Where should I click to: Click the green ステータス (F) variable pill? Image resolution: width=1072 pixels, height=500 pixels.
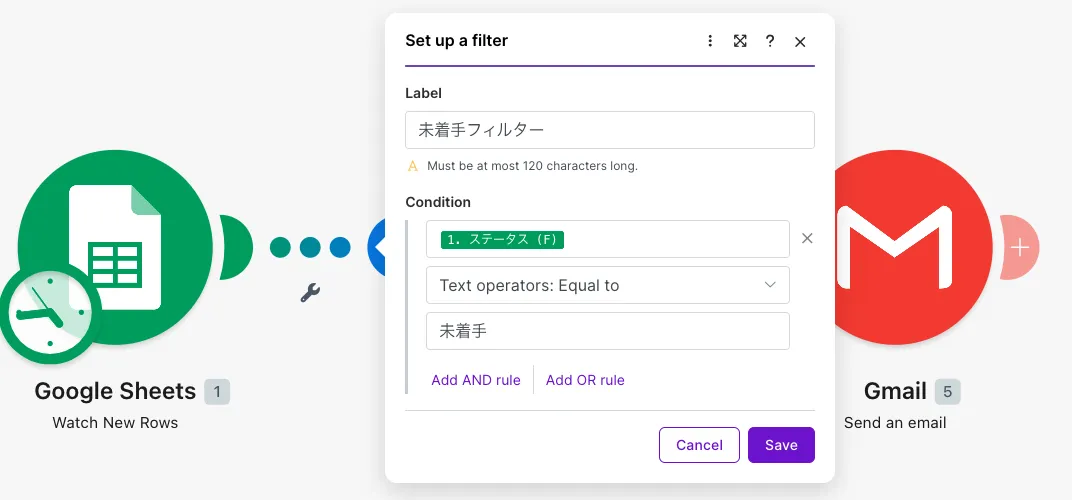[502, 239]
